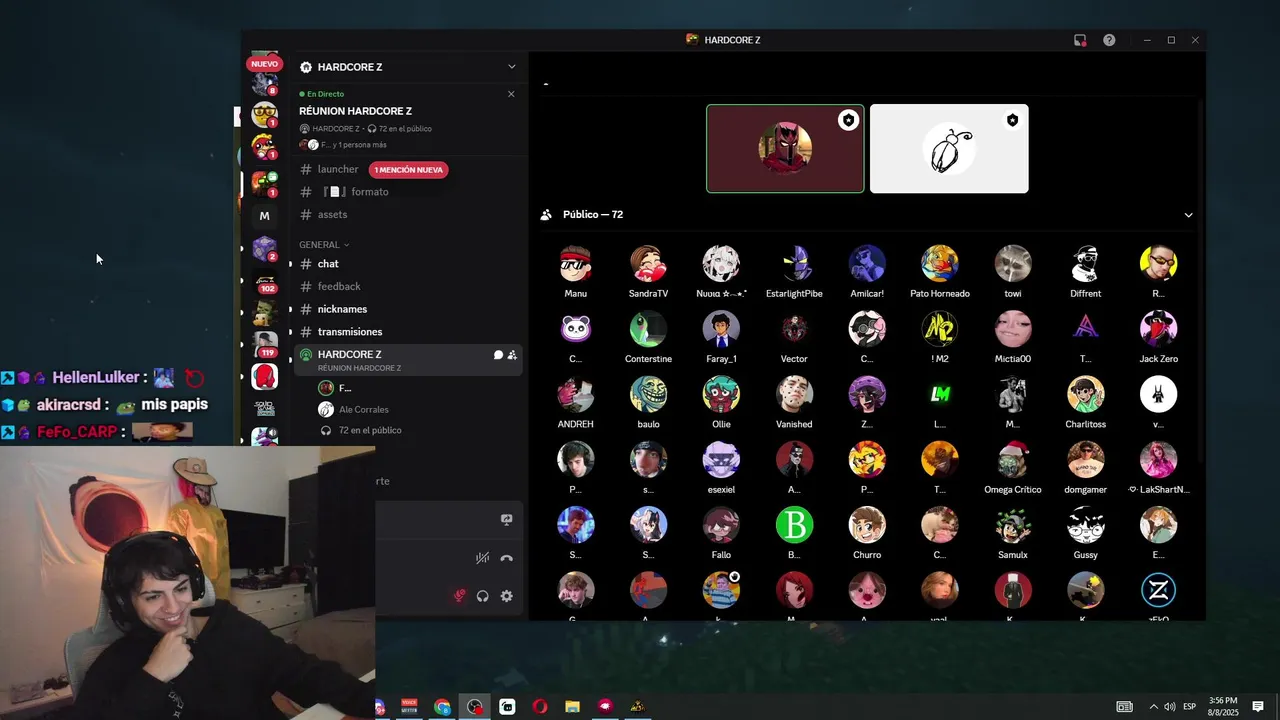This screenshot has width=1280, height=720.
Task: Click the 'RÉUNION HARDCORE Z' live event title
Action: click(355, 111)
